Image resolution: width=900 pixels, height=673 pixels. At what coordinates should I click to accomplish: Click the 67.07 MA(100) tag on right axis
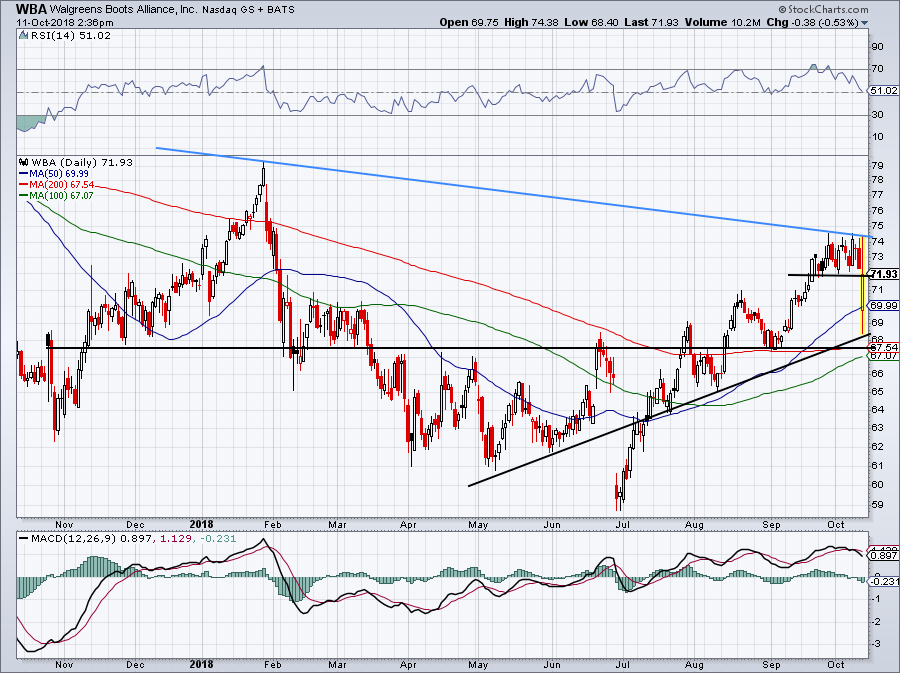(x=884, y=356)
